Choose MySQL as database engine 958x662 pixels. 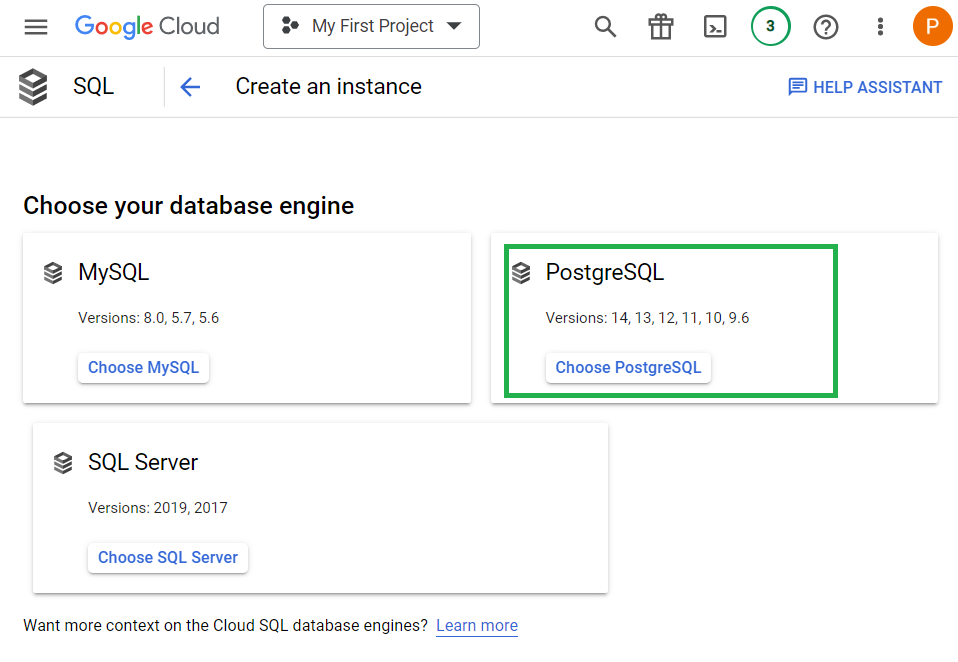click(144, 368)
